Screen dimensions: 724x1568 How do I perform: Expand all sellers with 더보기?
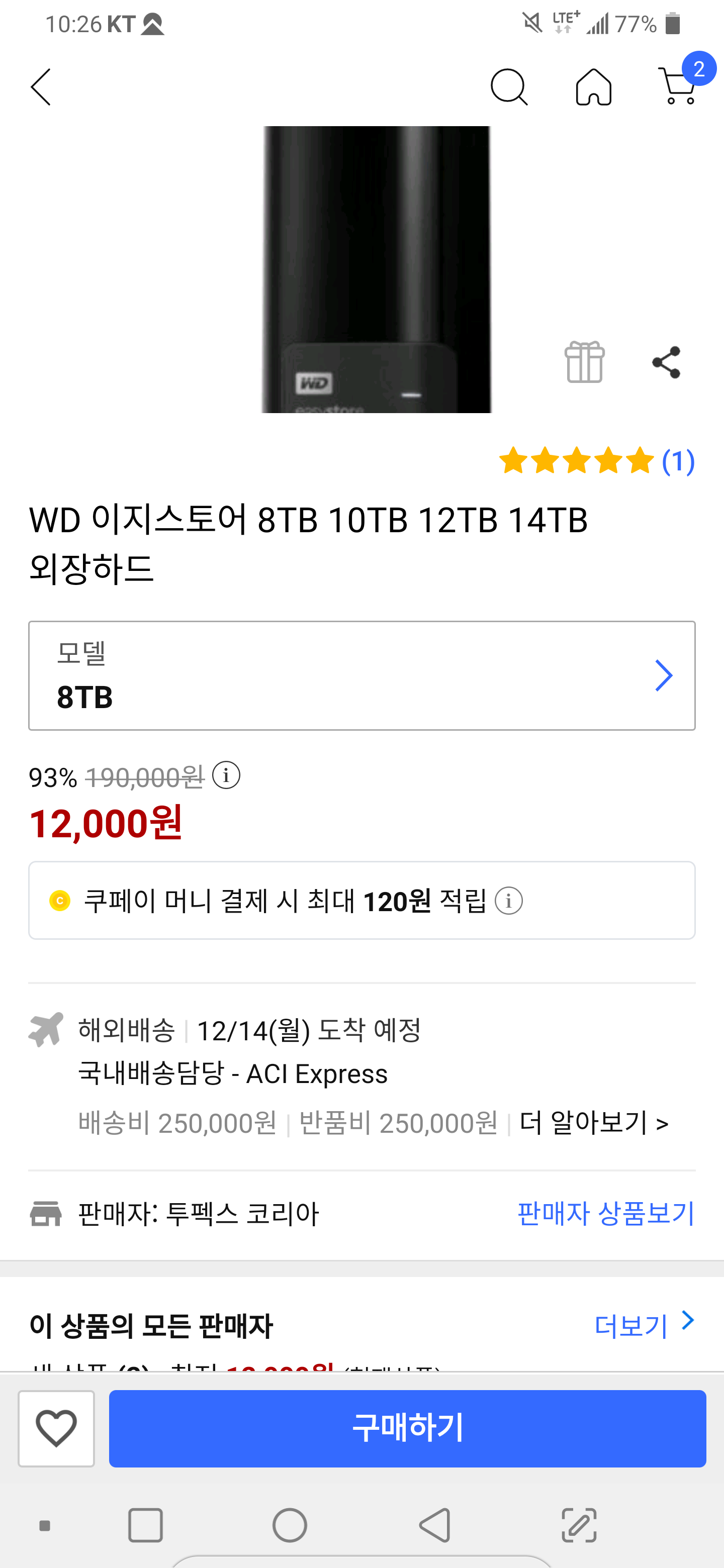643,1325
